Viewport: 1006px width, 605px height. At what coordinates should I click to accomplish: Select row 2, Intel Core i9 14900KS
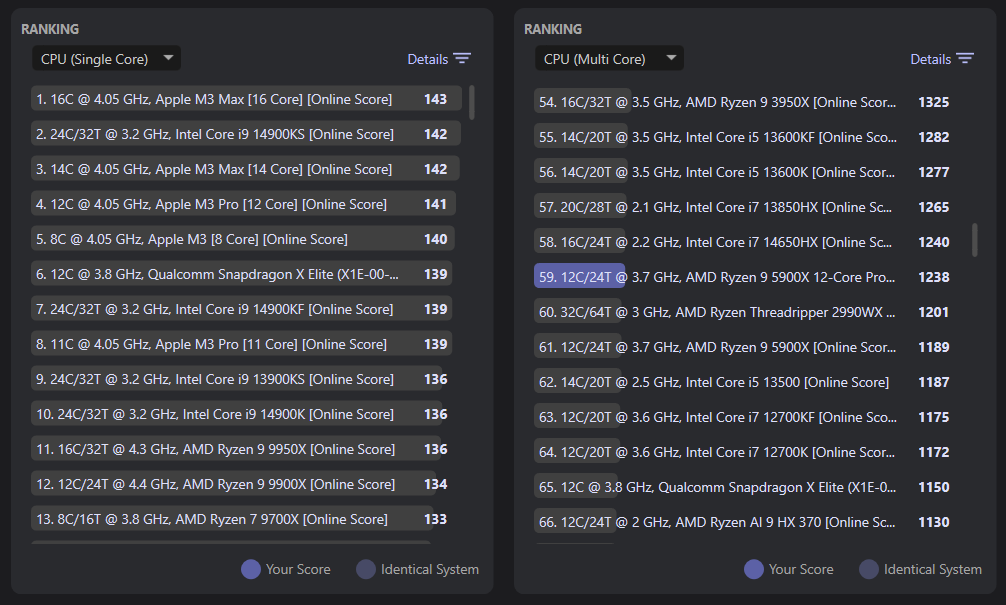[246, 134]
